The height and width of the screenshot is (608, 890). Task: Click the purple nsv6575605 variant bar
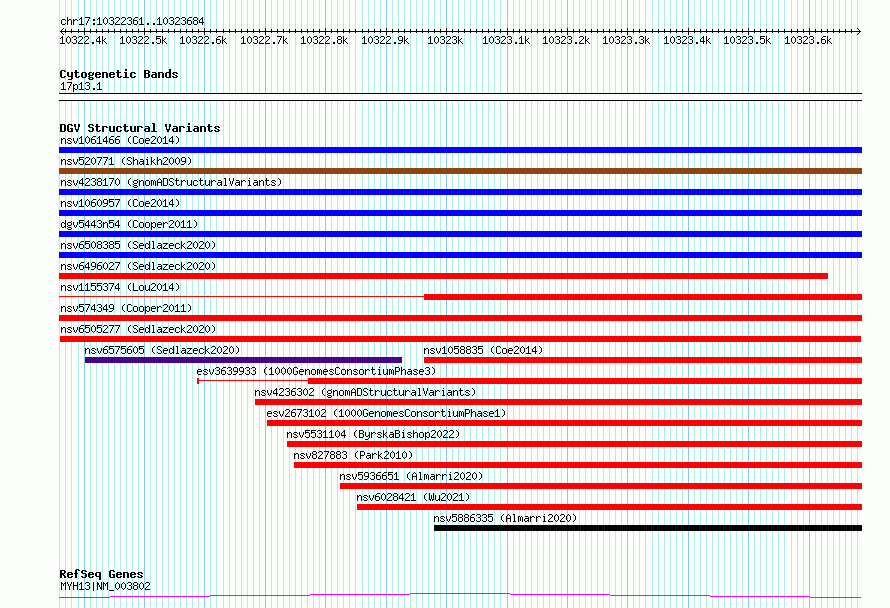pos(244,360)
